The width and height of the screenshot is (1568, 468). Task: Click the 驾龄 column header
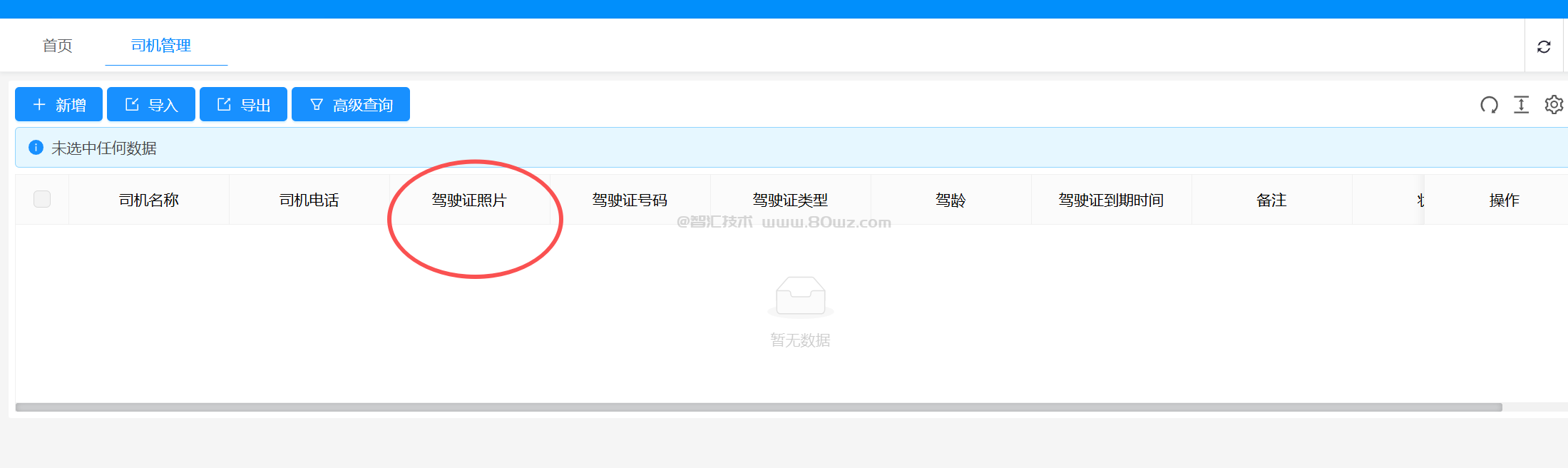[x=950, y=200]
